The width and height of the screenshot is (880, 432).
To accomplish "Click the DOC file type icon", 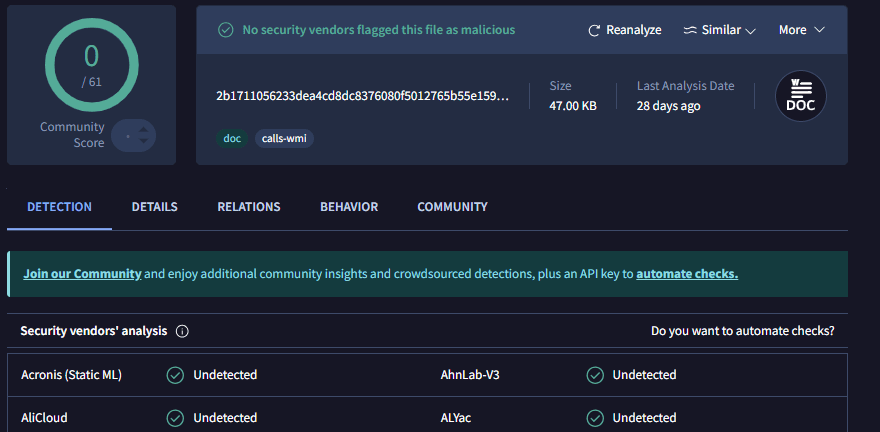I will [800, 96].
